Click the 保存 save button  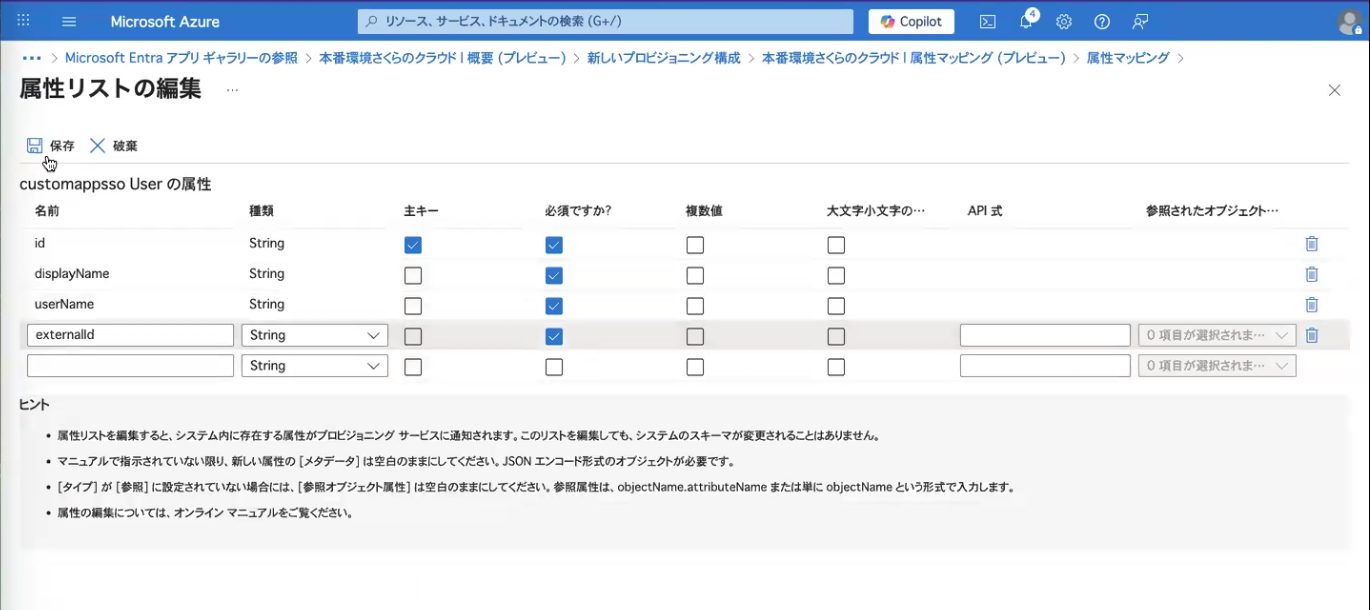pos(51,145)
